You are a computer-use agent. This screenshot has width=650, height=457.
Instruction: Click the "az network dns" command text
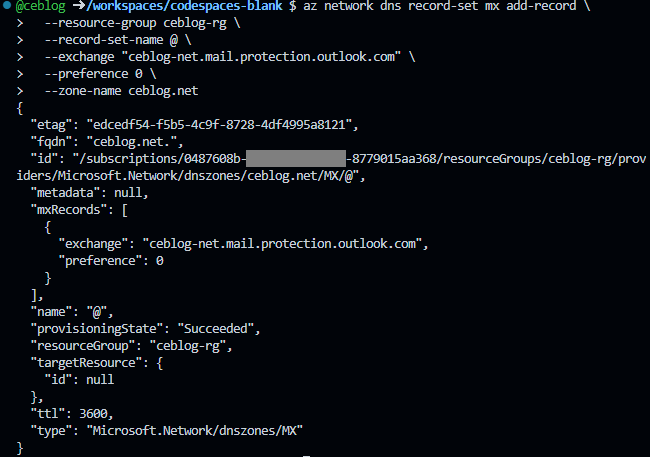click(x=352, y=6)
